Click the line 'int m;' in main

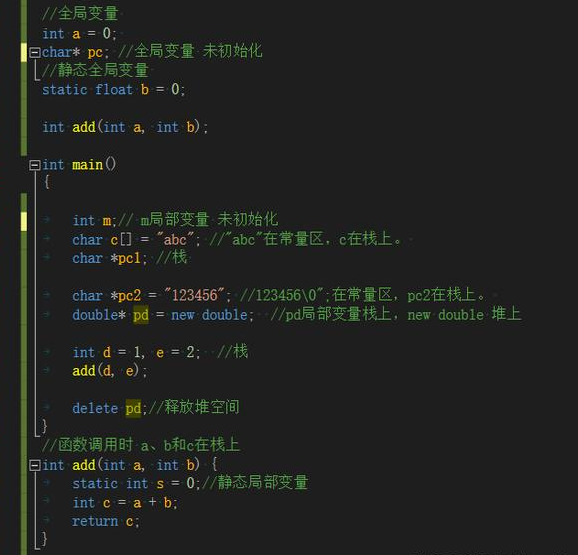(94, 221)
